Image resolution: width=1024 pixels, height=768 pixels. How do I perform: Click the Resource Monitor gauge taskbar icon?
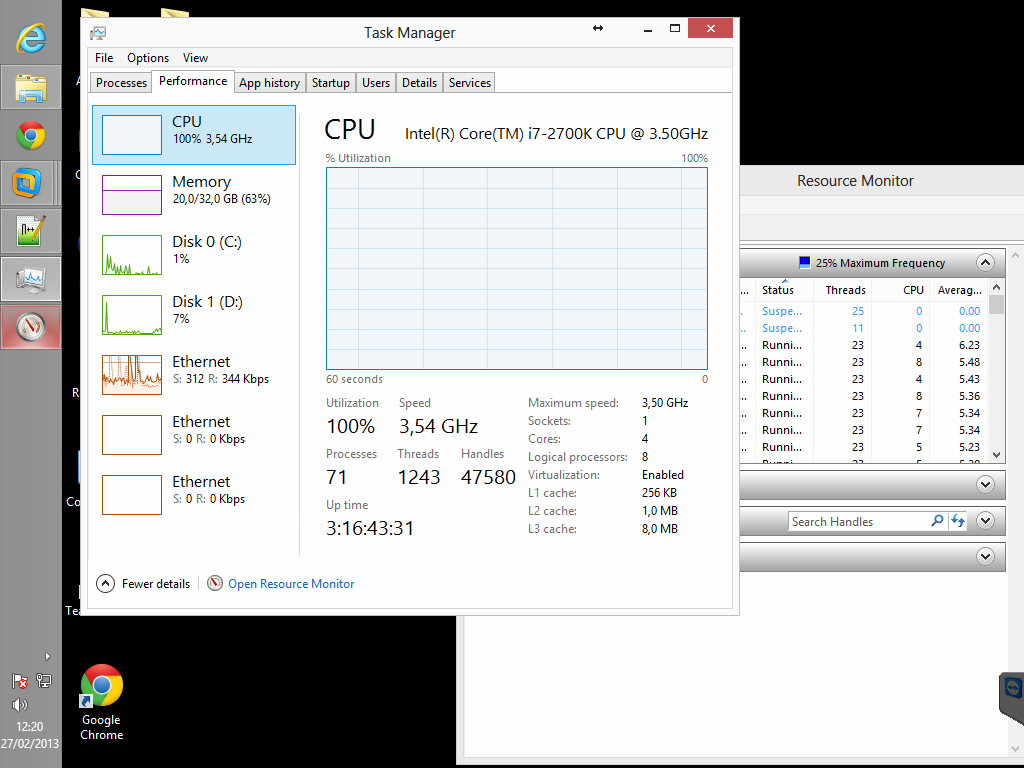click(31, 326)
